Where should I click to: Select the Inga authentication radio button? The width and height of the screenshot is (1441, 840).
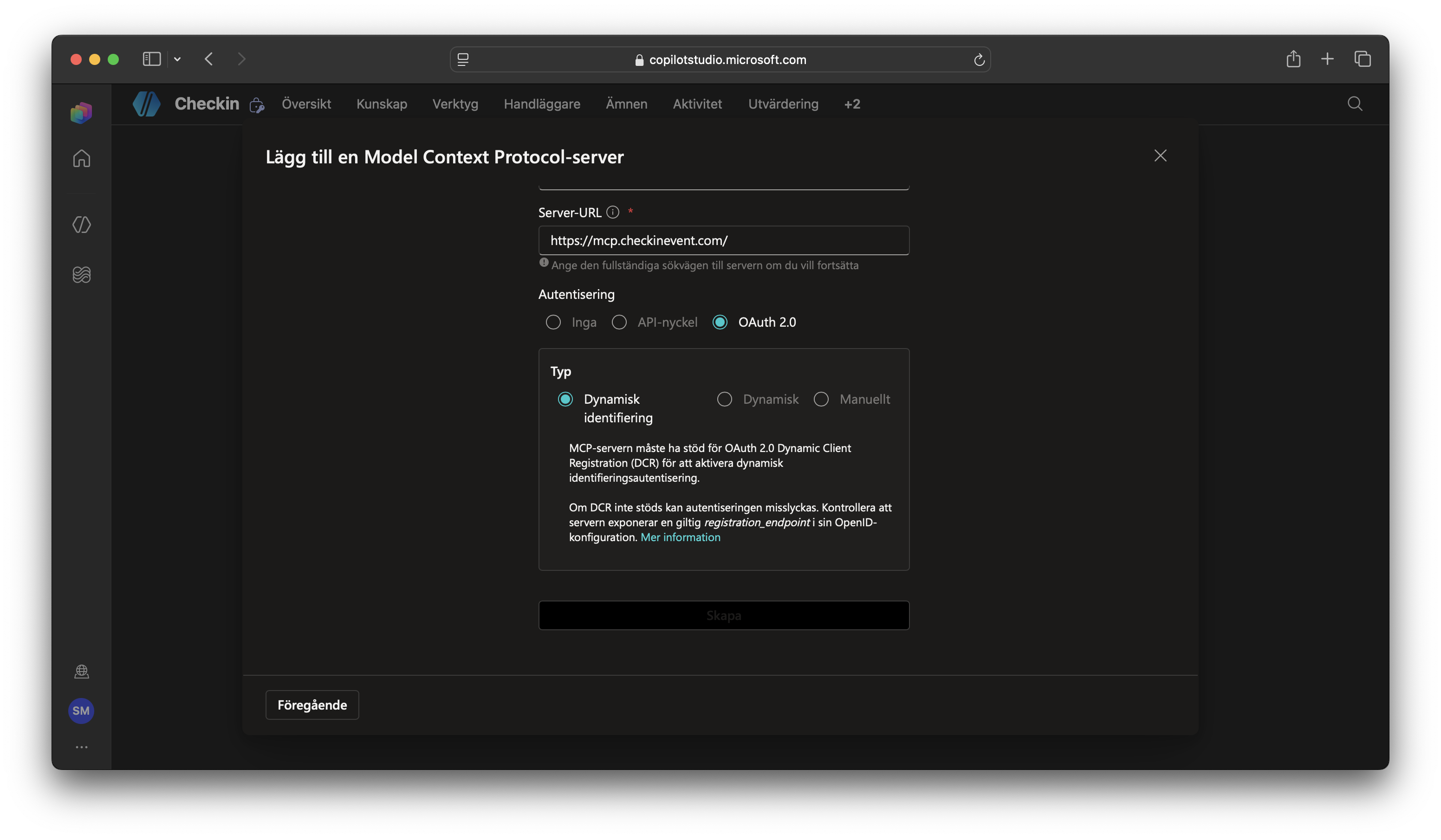[x=553, y=323]
